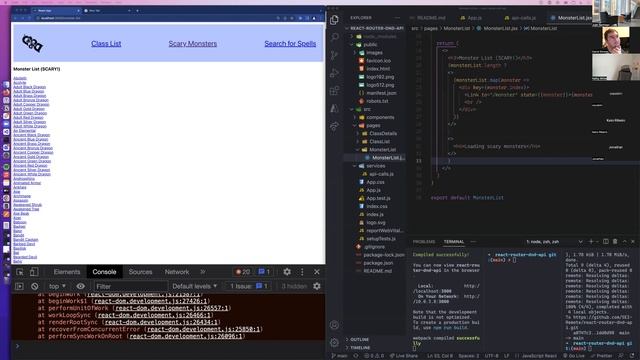Click the Prettier status bar item

coord(601,356)
